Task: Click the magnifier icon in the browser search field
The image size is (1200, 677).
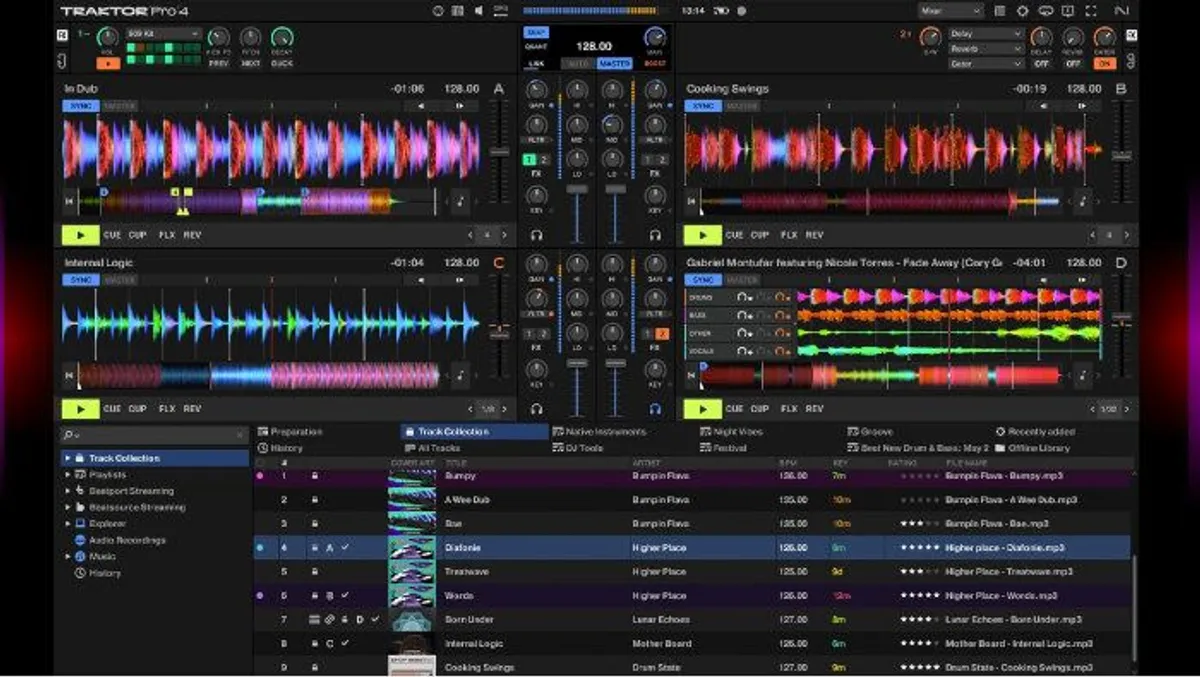Action: [68, 434]
